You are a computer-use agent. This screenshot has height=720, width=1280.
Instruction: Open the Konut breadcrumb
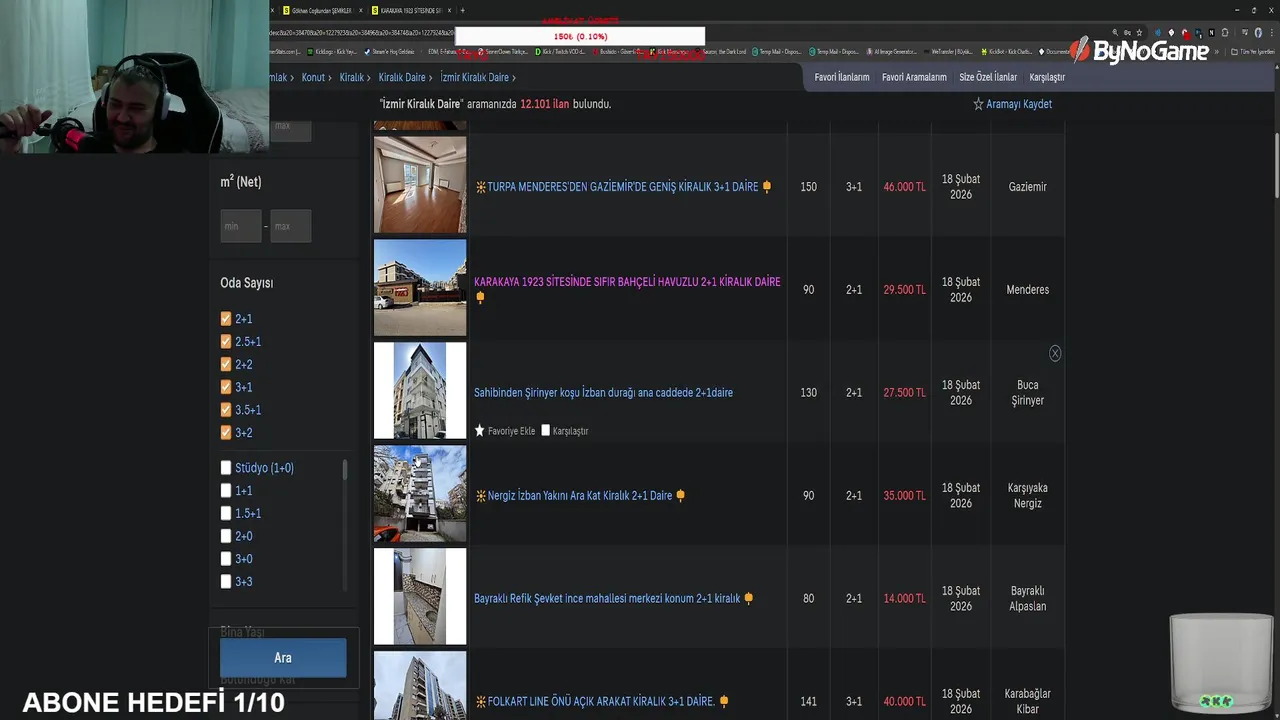pyautogui.click(x=313, y=77)
